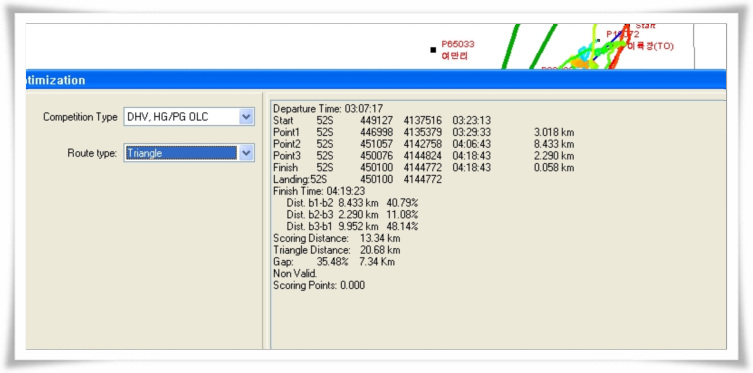
Task: Click the 여만리 waypoint name on map
Action: (x=454, y=56)
